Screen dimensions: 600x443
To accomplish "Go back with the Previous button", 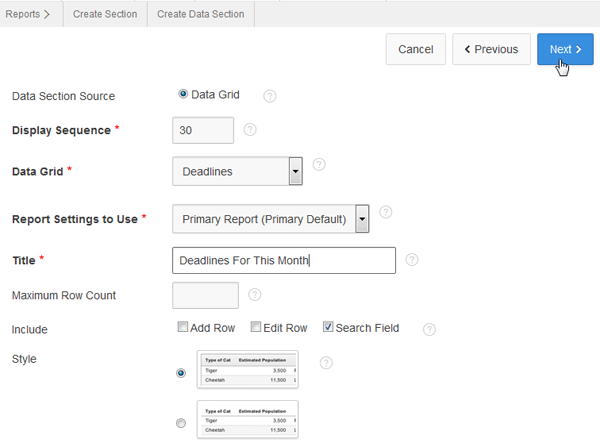I will (490, 49).
